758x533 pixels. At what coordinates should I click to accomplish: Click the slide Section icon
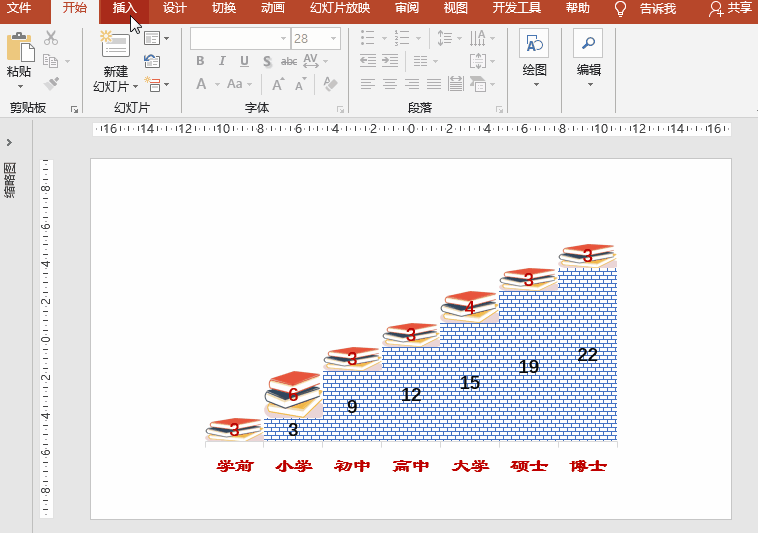tap(153, 84)
